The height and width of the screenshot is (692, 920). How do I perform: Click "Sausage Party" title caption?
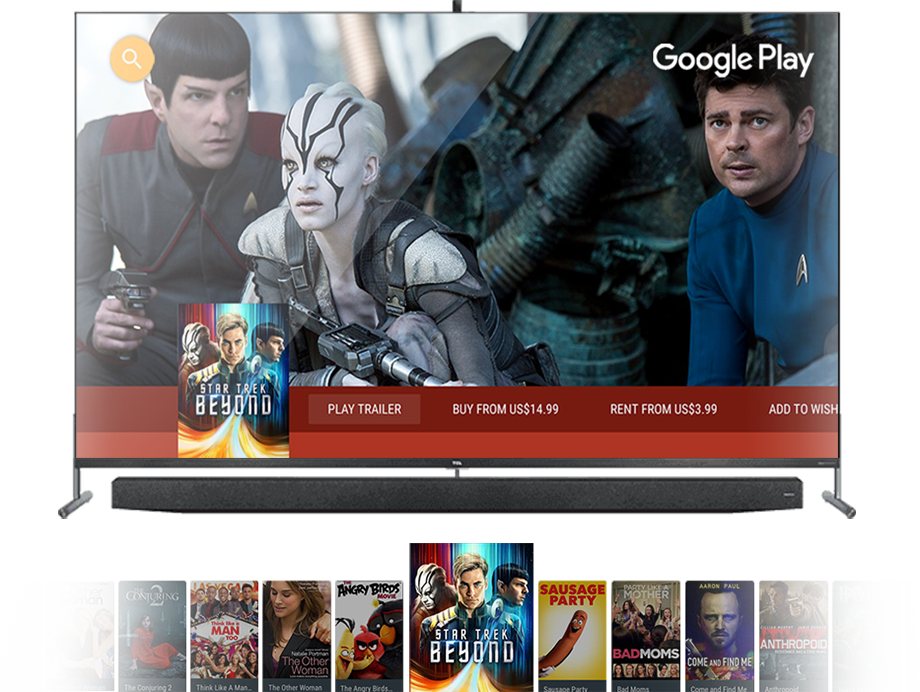click(x=566, y=688)
